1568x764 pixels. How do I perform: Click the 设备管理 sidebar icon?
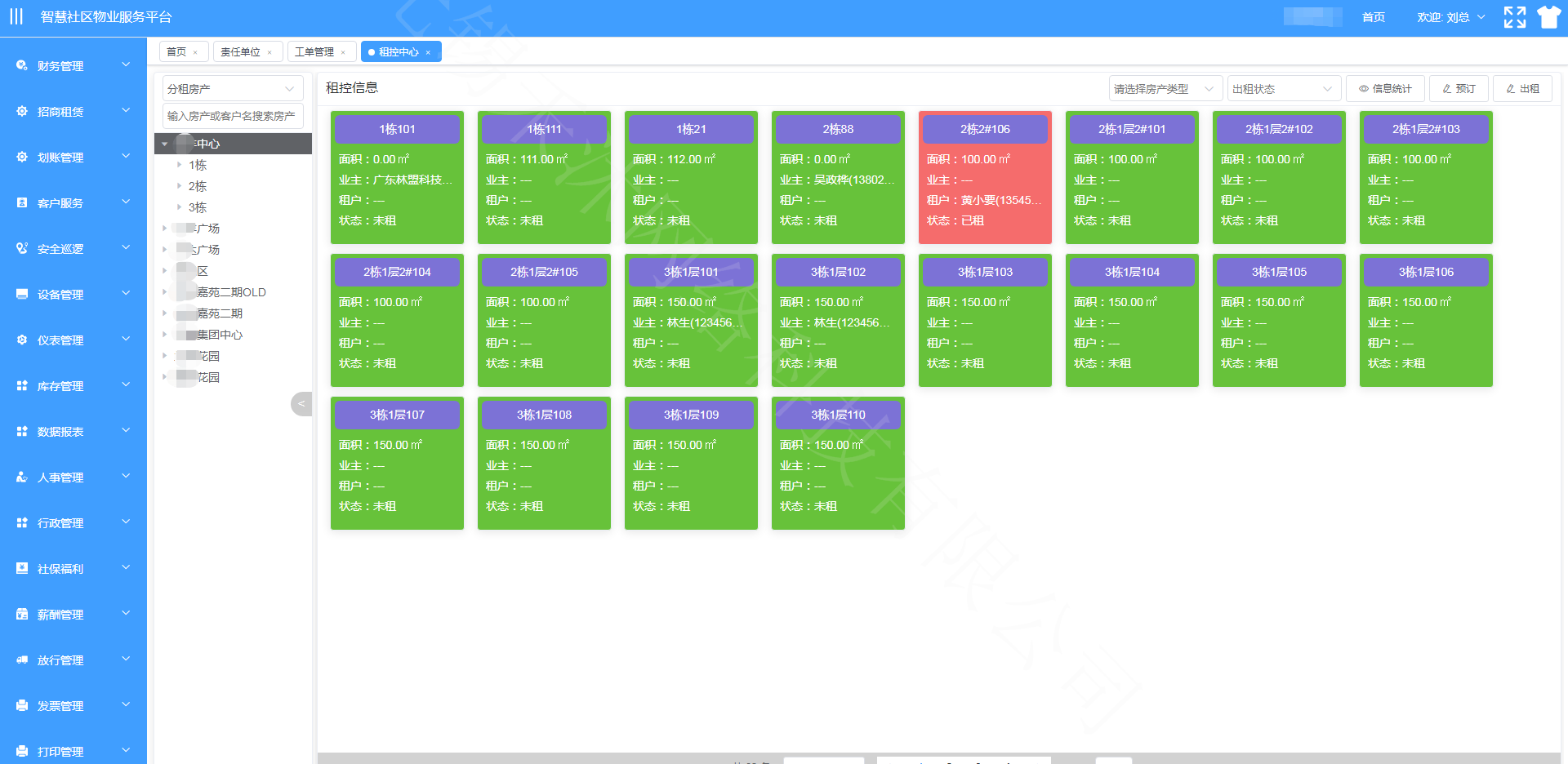tap(22, 294)
